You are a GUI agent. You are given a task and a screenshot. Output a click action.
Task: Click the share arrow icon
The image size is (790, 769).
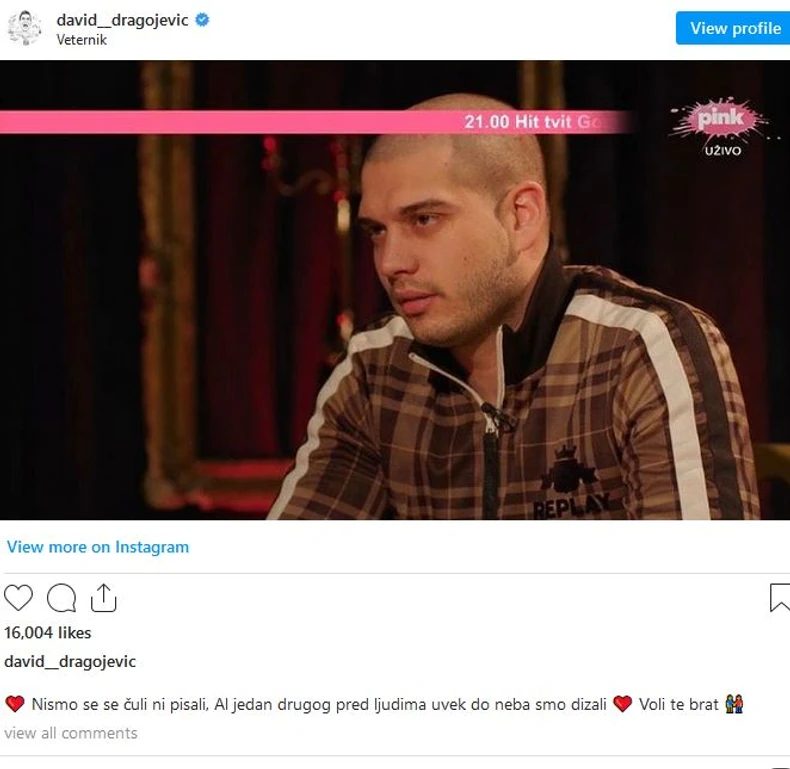click(x=103, y=598)
